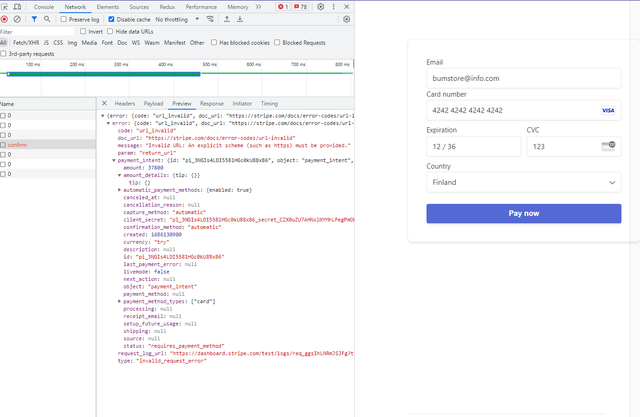Switch to the Elements tab
Screen dimensions: 640x417
[108, 7]
